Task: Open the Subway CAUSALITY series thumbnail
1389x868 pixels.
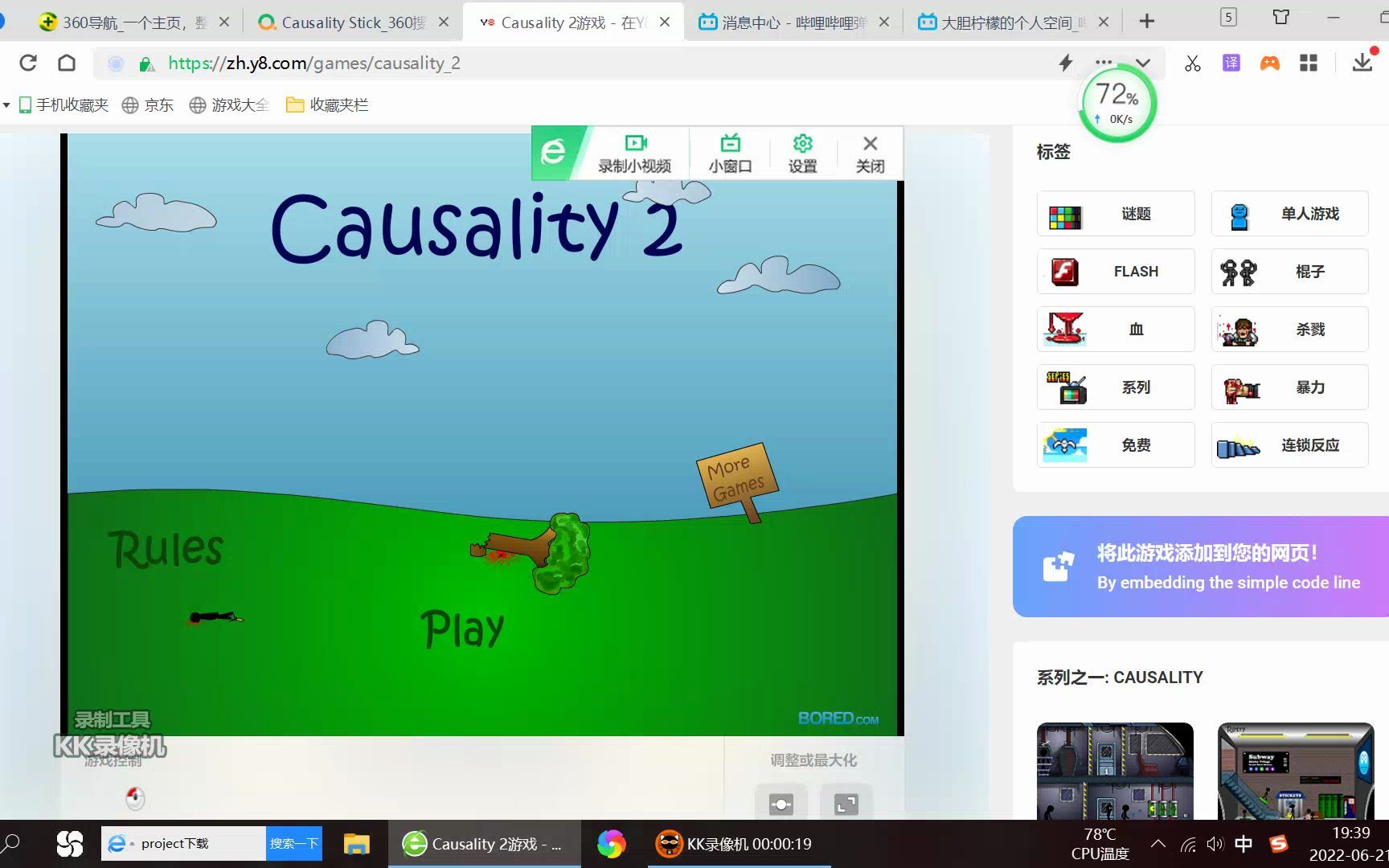Action: click(x=1296, y=772)
